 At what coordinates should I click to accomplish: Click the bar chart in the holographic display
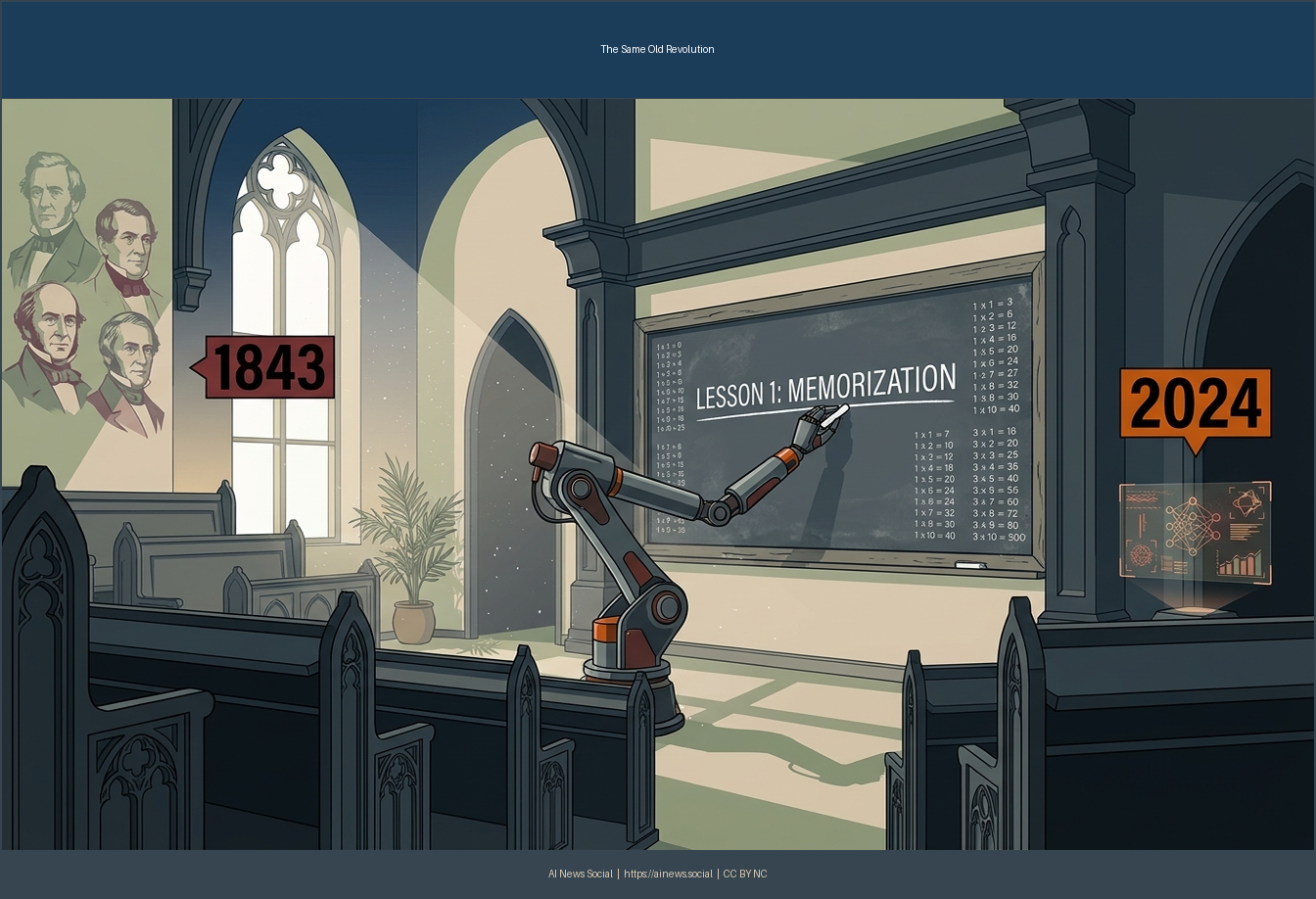1240,563
